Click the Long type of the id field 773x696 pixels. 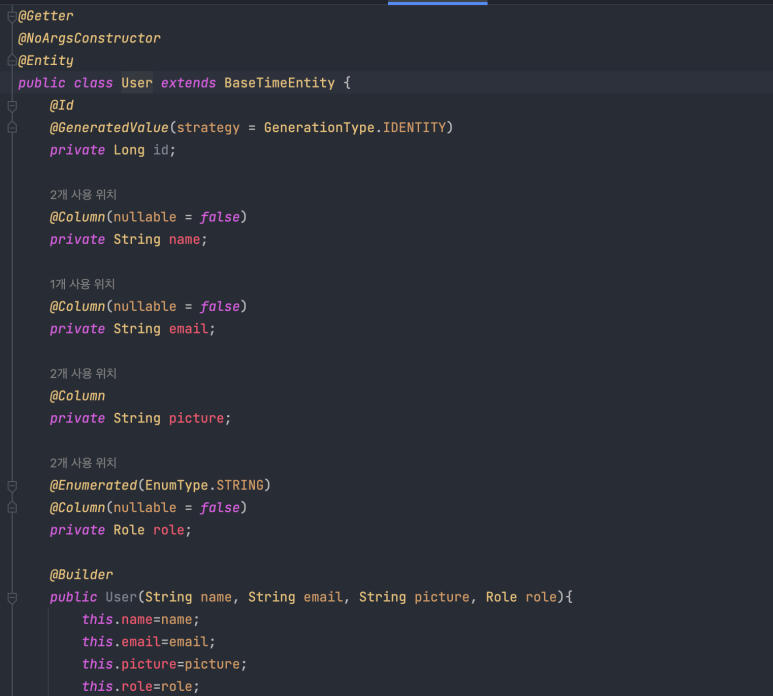click(x=129, y=150)
